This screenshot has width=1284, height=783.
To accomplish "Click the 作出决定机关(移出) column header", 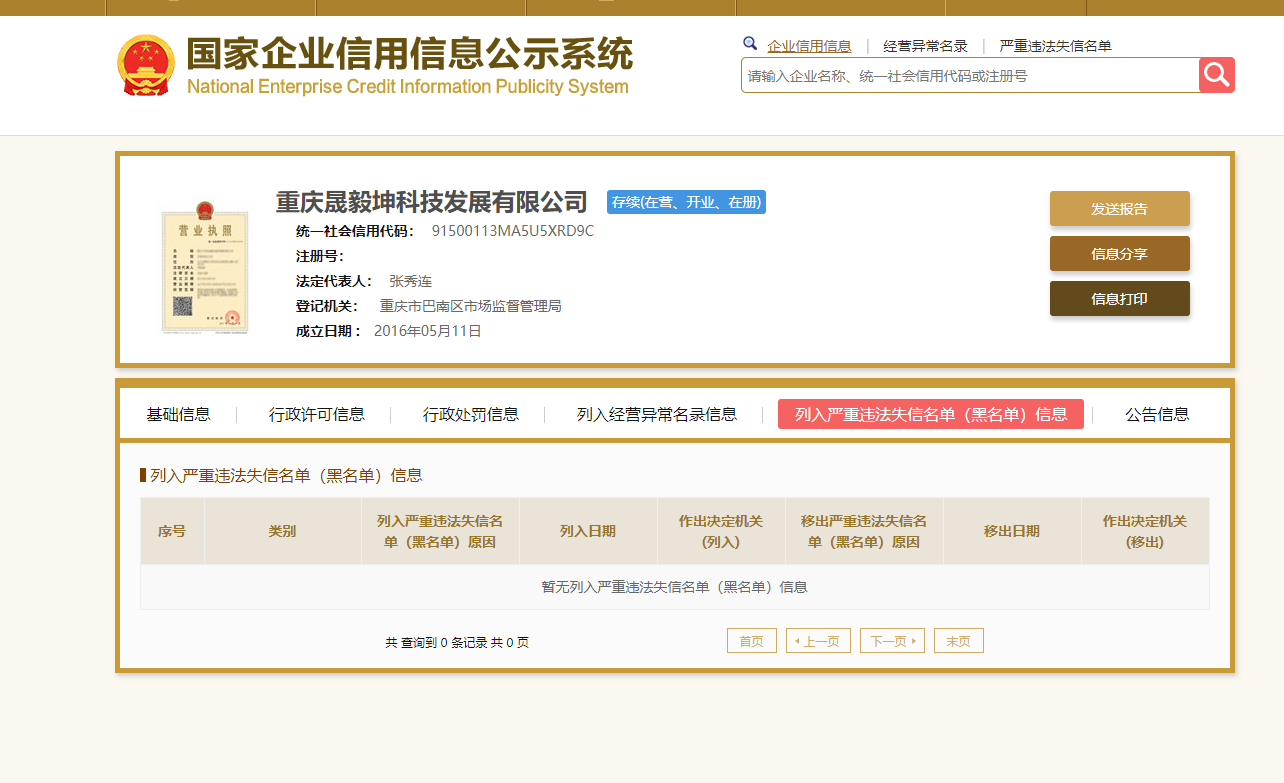I will (x=1145, y=531).
